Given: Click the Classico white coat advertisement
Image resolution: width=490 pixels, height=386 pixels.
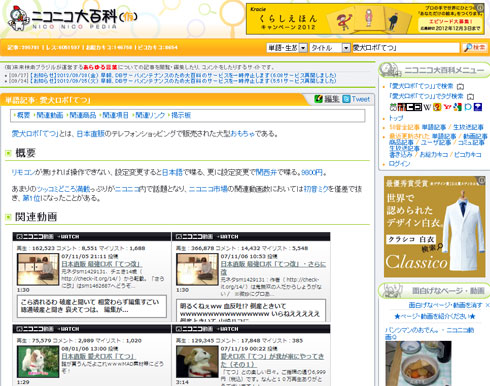Looking at the screenshot, I should tap(435, 226).
